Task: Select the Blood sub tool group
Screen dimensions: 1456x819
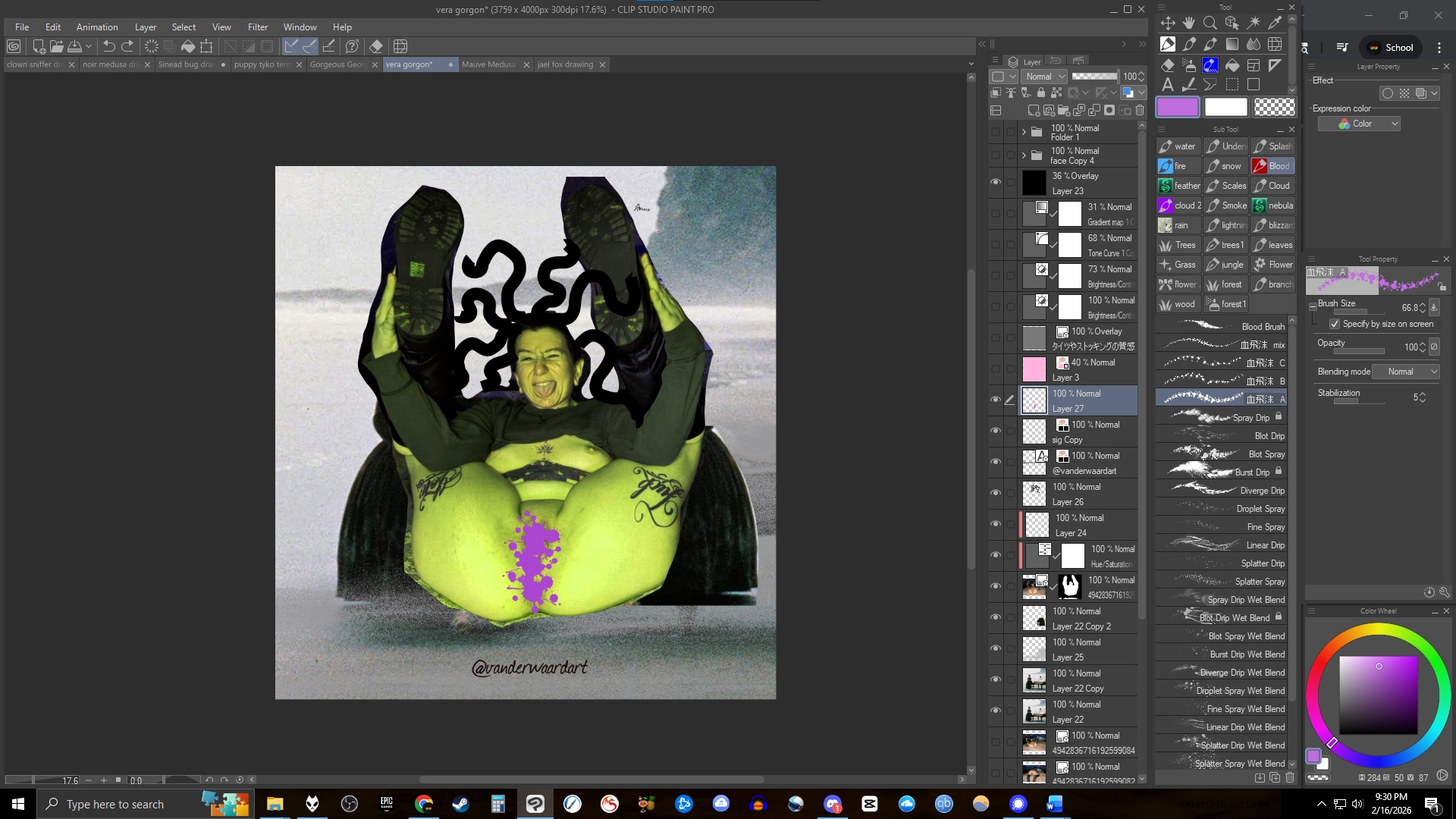Action: click(x=1272, y=166)
